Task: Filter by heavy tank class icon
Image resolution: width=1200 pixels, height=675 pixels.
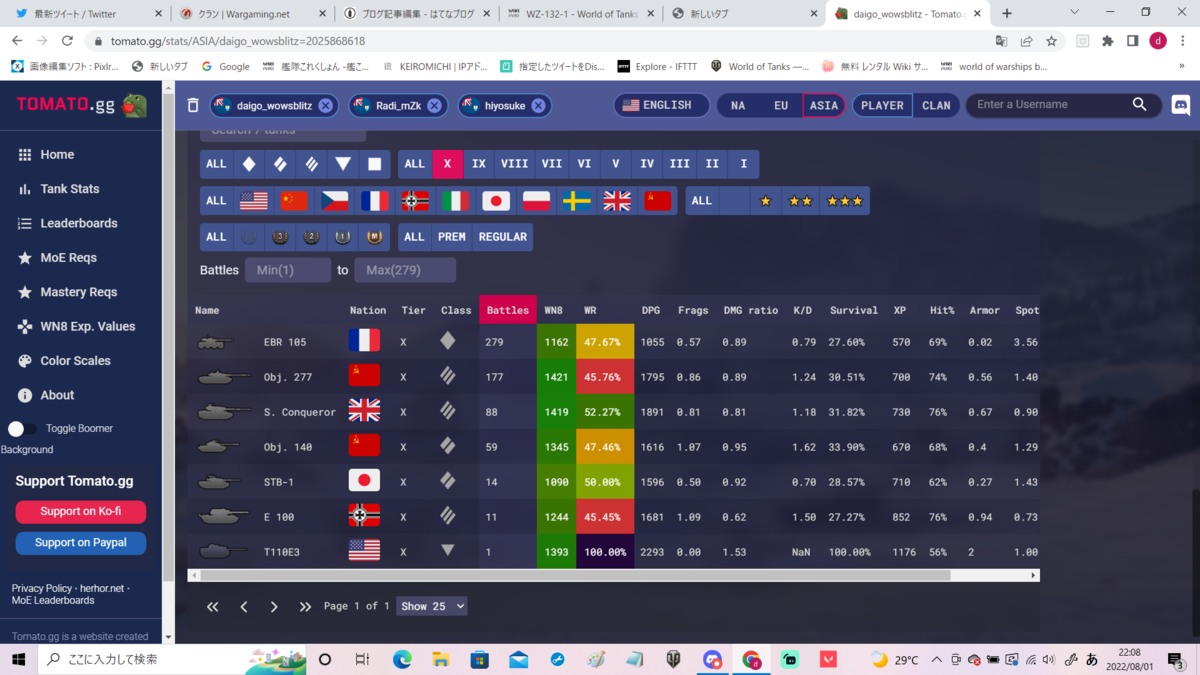Action: pos(312,164)
